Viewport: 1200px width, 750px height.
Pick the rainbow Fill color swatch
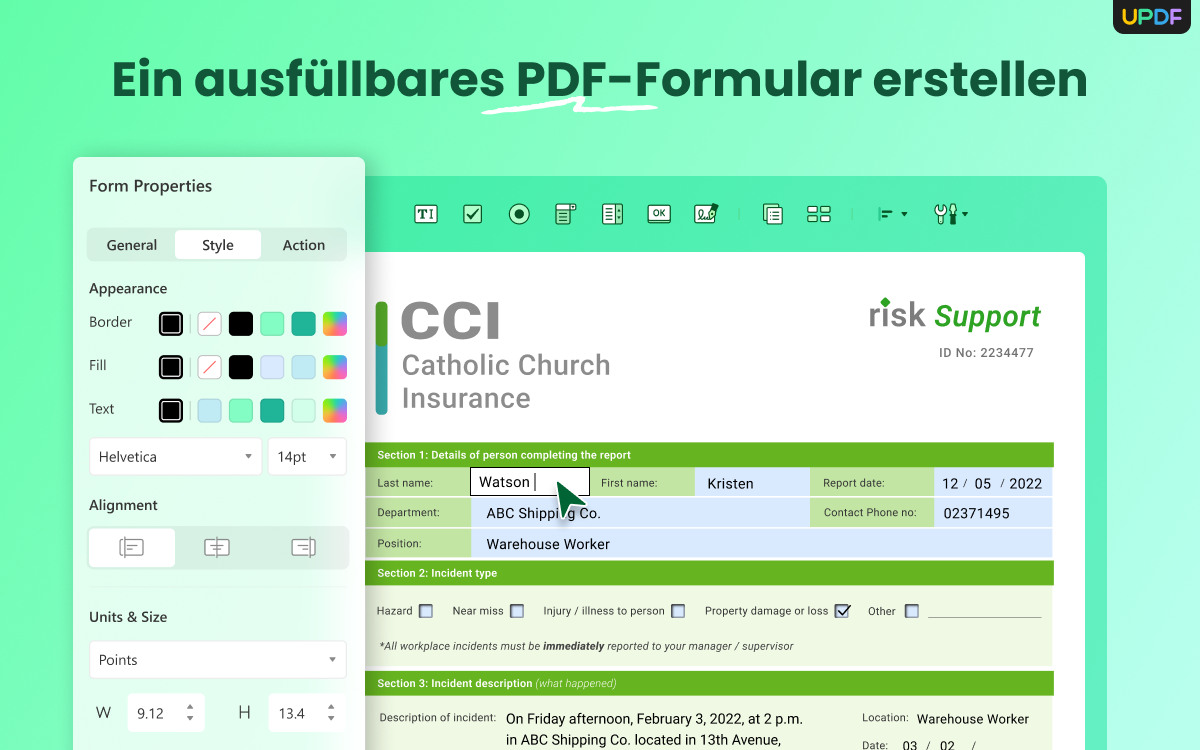[334, 367]
